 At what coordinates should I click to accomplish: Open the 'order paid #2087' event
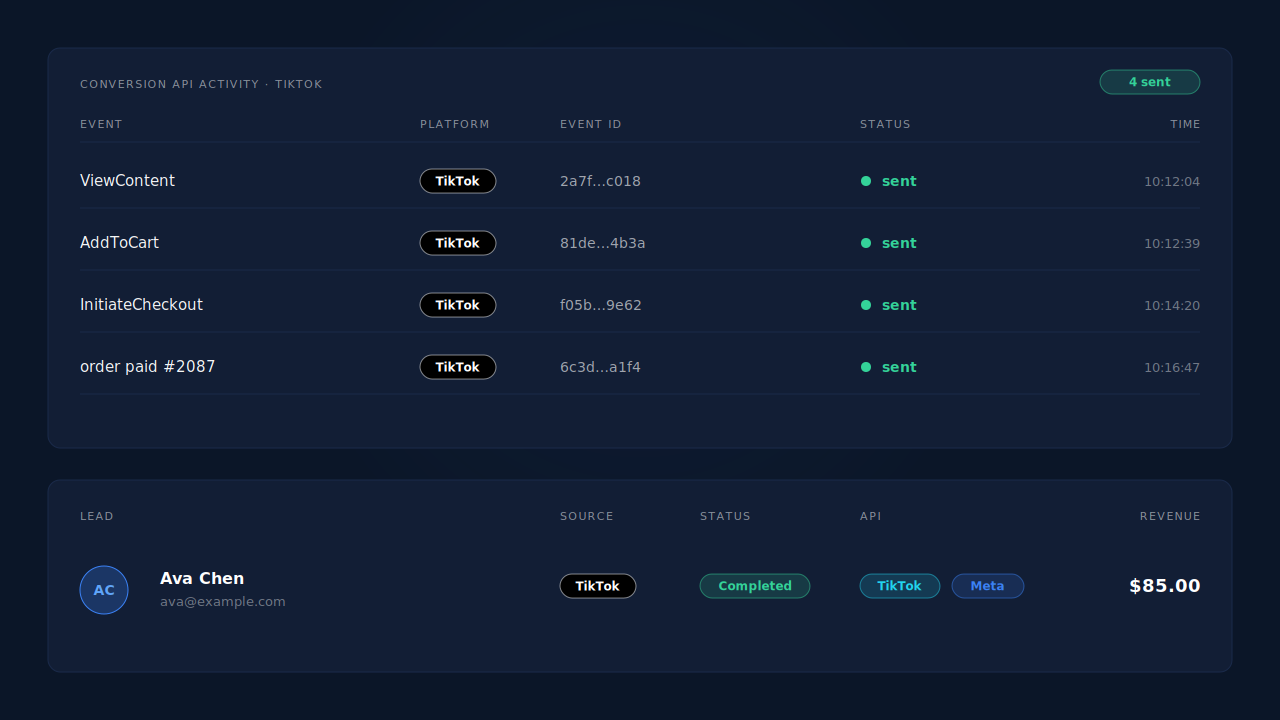click(148, 367)
